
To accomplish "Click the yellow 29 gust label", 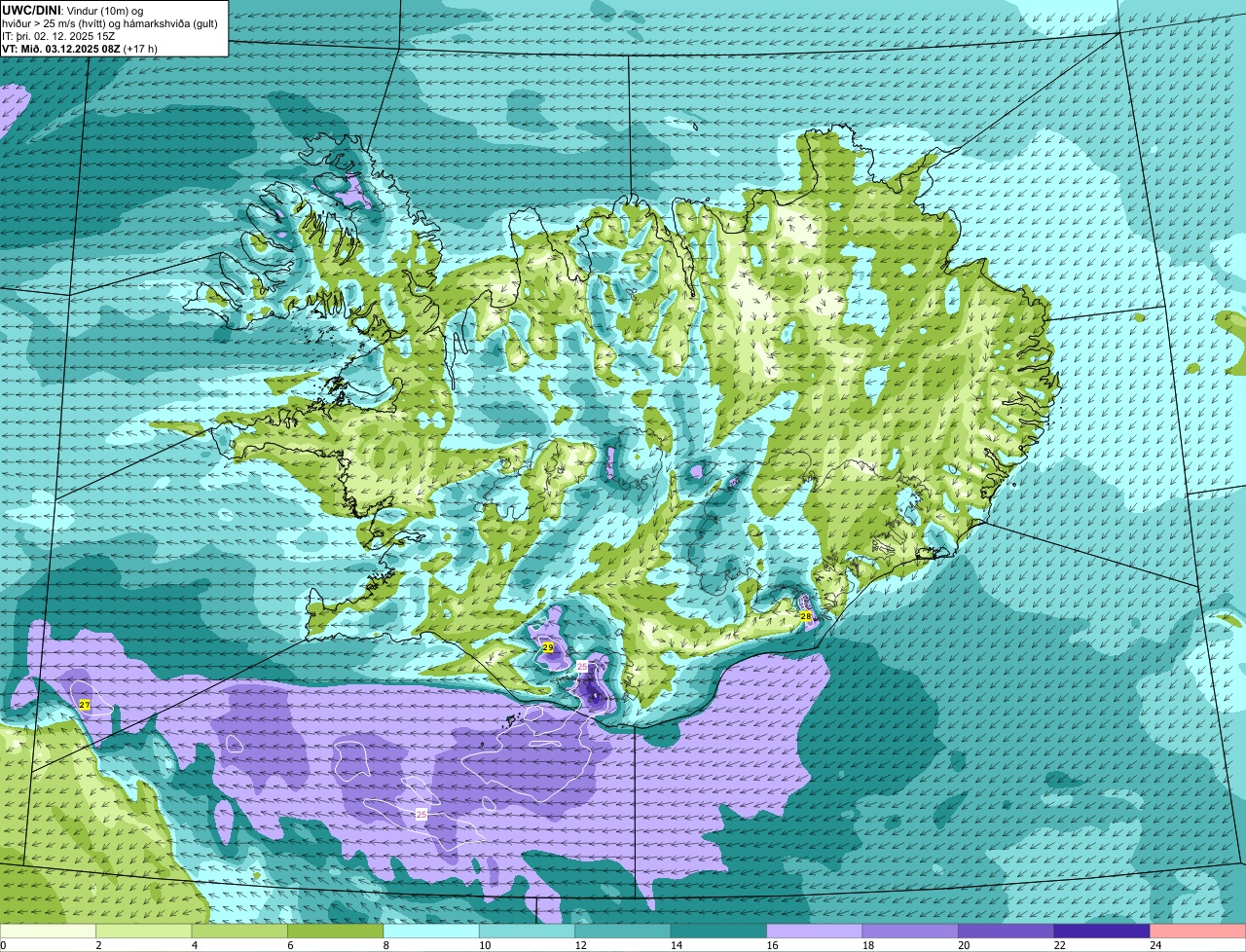I will pyautogui.click(x=548, y=647).
